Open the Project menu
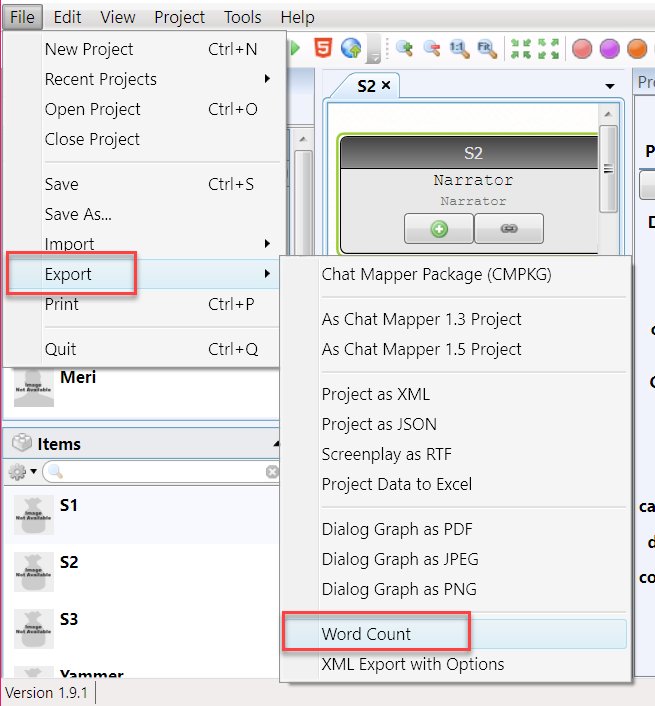Image resolution: width=655 pixels, height=706 pixels. (179, 17)
